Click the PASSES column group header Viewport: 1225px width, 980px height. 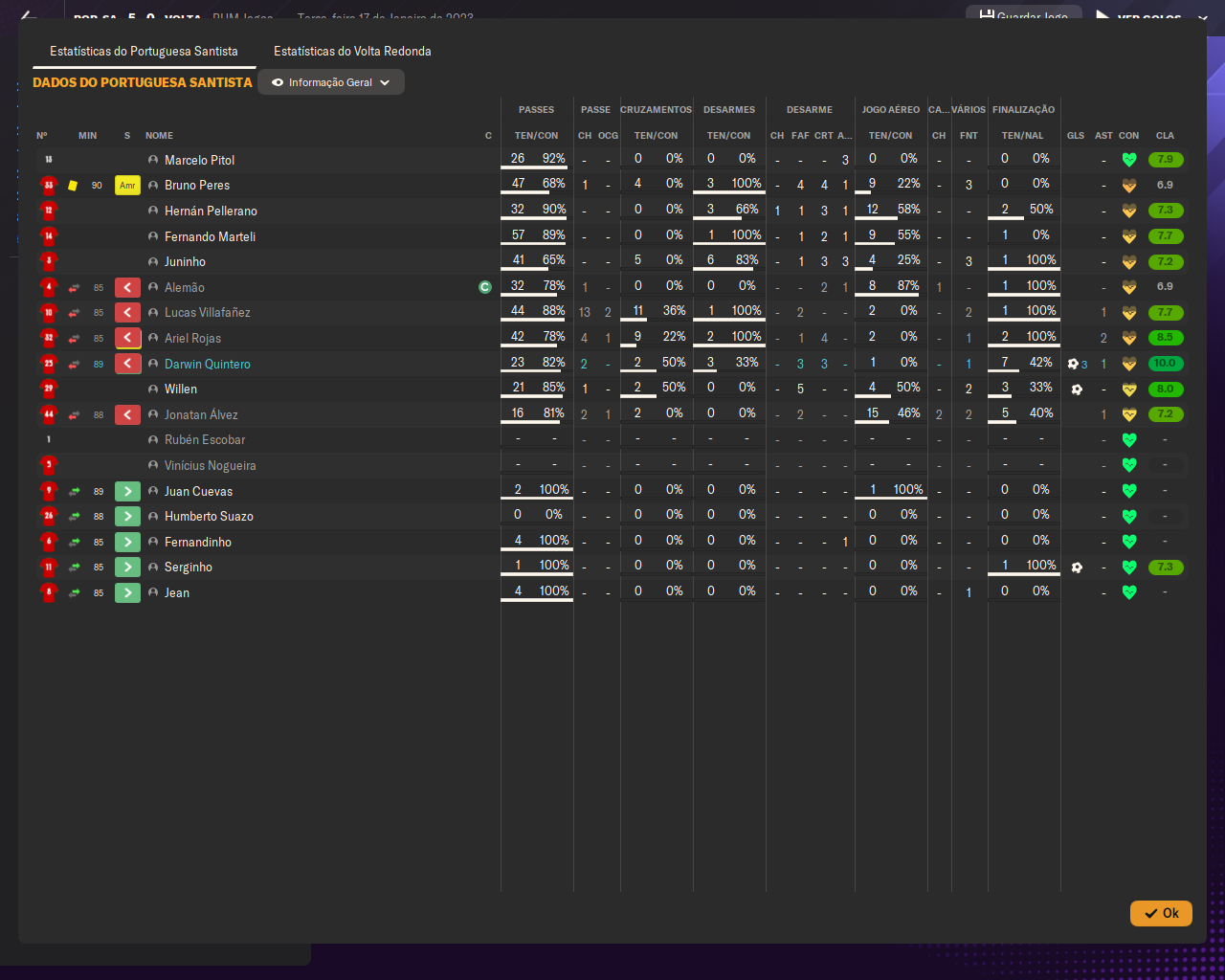coord(537,110)
